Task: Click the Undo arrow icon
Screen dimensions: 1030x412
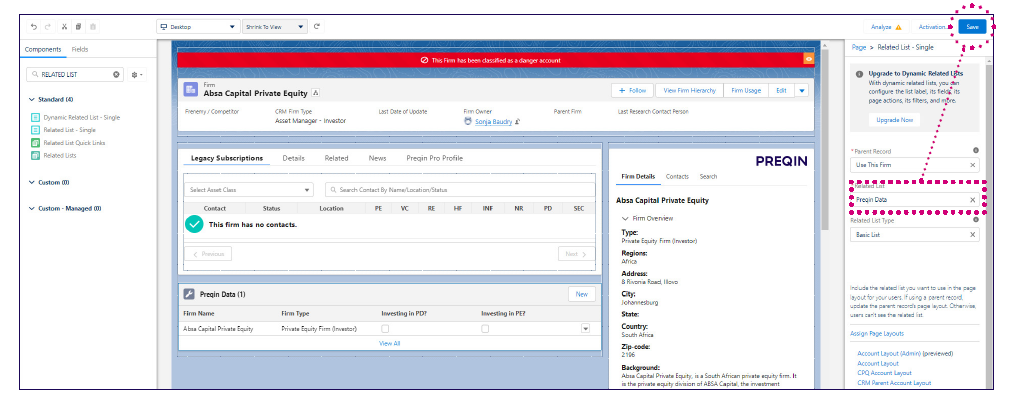Action: pos(34,27)
